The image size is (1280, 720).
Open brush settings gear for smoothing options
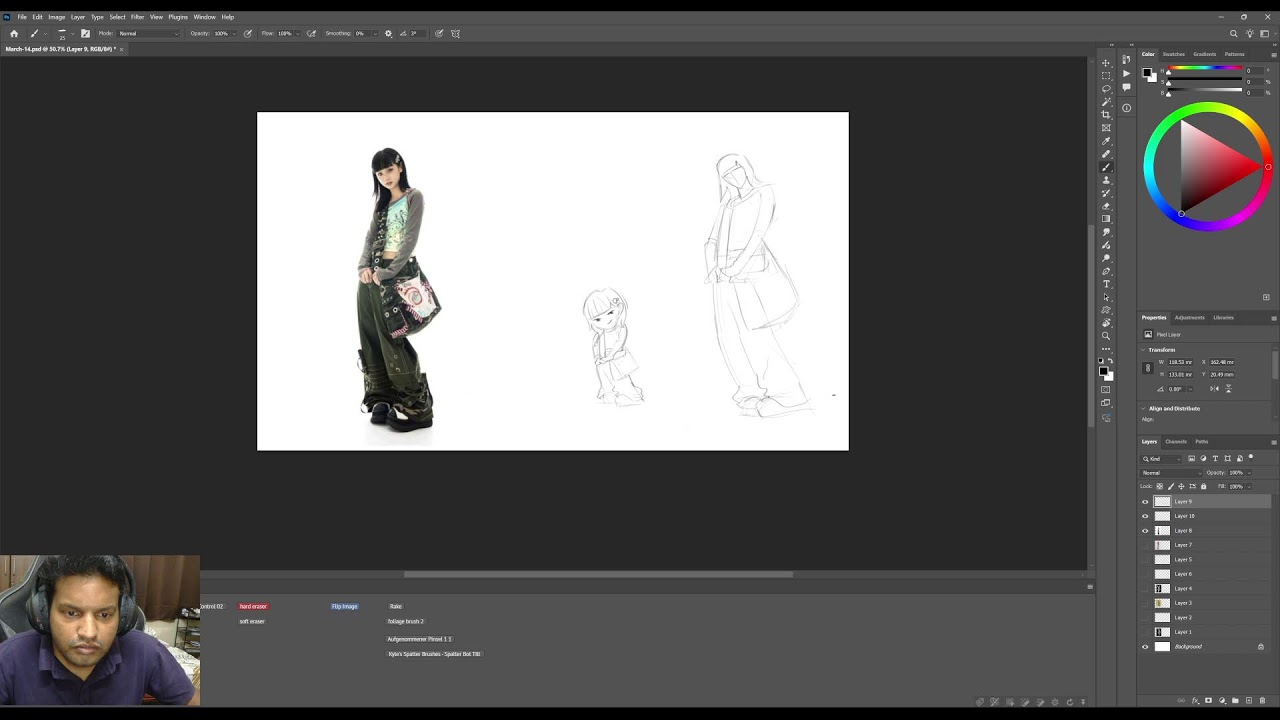coord(388,33)
